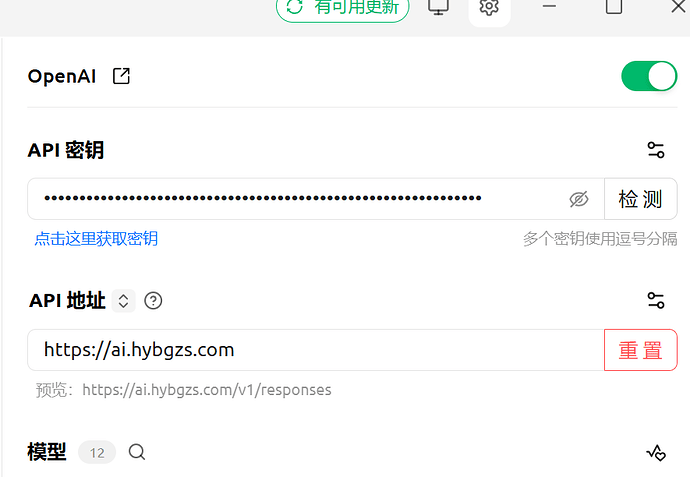Show the hidden API key with eye icon
This screenshot has height=477, width=690.
point(579,199)
